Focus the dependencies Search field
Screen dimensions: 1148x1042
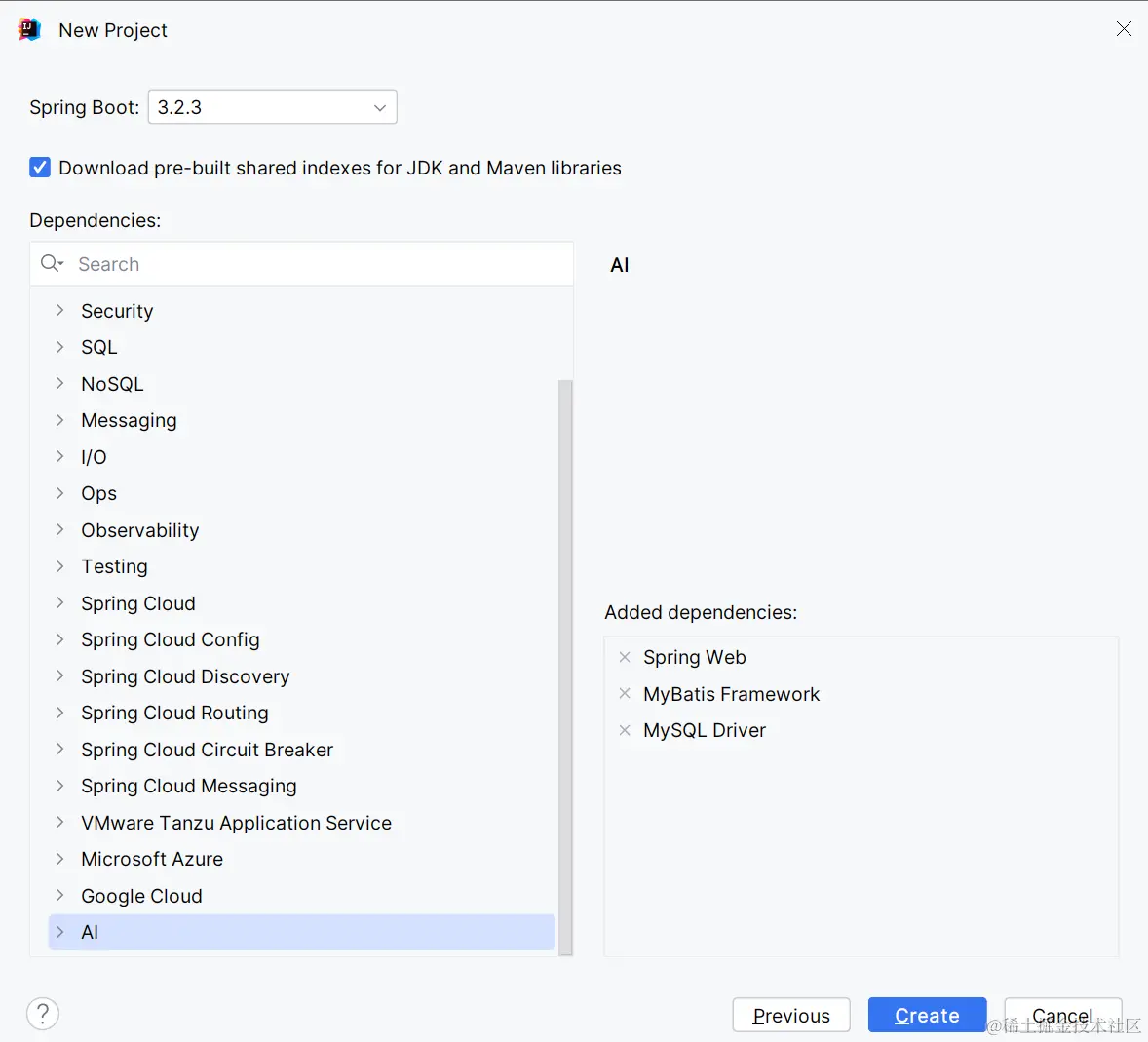click(x=302, y=263)
